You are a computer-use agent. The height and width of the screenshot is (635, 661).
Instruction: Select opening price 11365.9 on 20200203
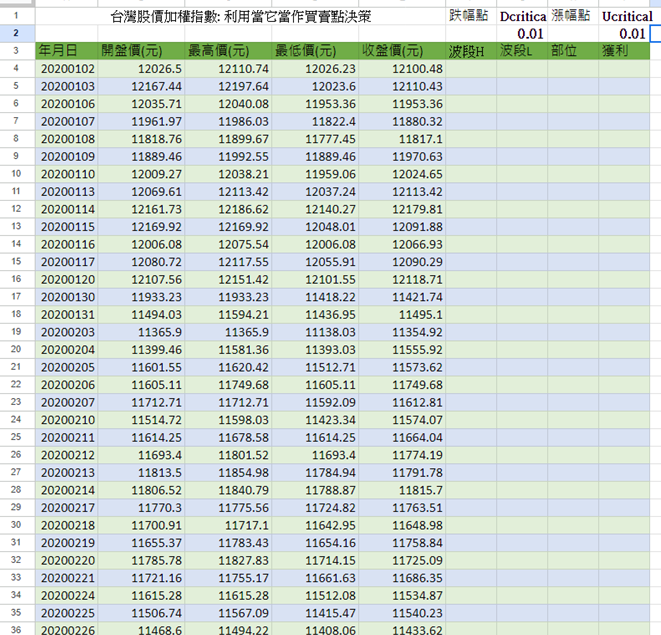pyautogui.click(x=141, y=332)
